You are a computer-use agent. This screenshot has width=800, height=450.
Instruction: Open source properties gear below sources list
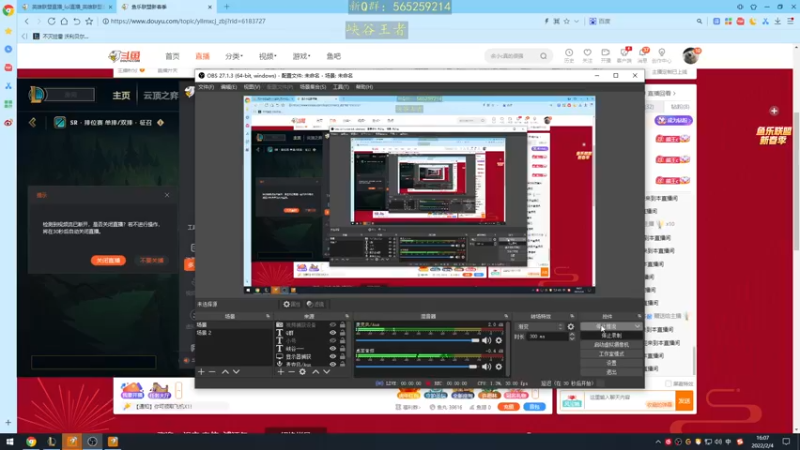pos(303,372)
